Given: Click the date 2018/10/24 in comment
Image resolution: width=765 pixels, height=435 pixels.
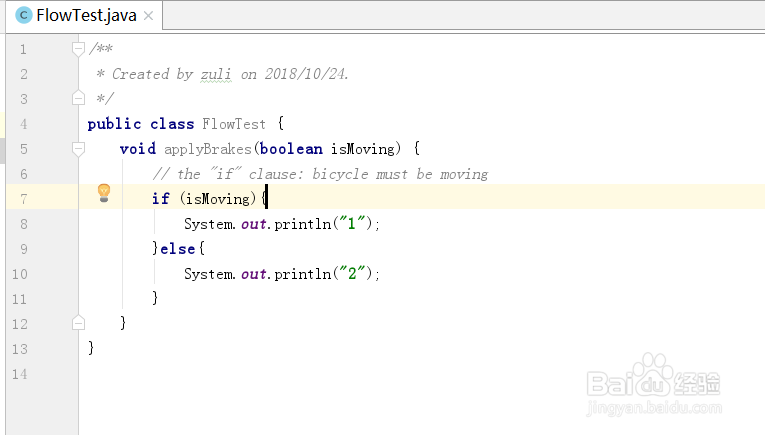Looking at the screenshot, I should [x=305, y=74].
